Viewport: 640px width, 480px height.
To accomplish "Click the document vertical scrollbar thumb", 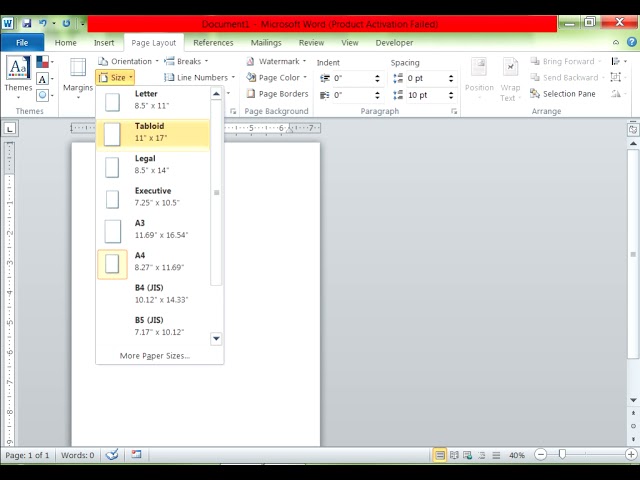I will coord(633,254).
